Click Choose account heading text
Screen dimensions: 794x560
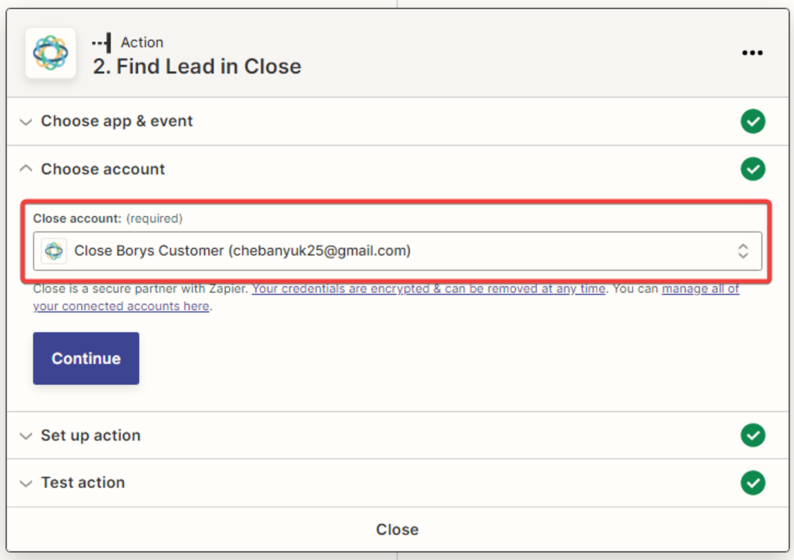[x=103, y=169]
